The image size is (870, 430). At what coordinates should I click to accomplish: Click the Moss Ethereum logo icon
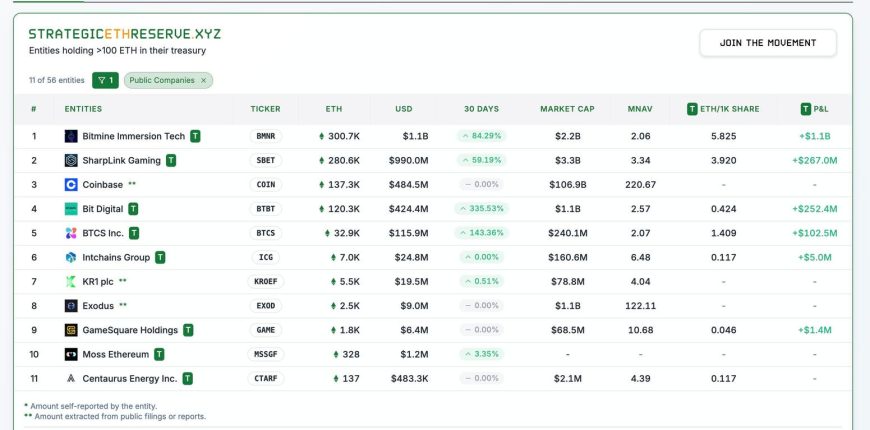71,355
